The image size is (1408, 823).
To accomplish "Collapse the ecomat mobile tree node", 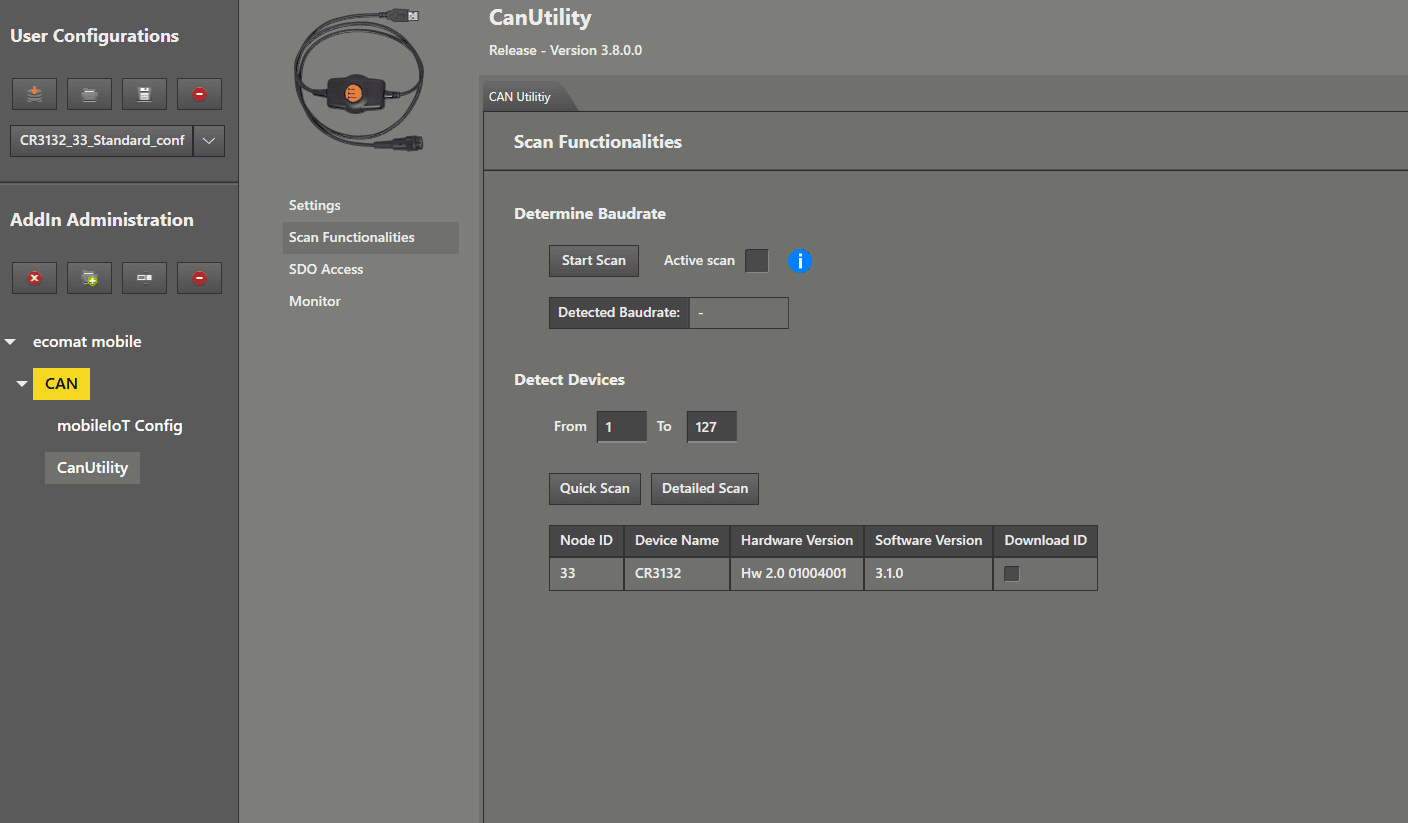I will 11,342.
